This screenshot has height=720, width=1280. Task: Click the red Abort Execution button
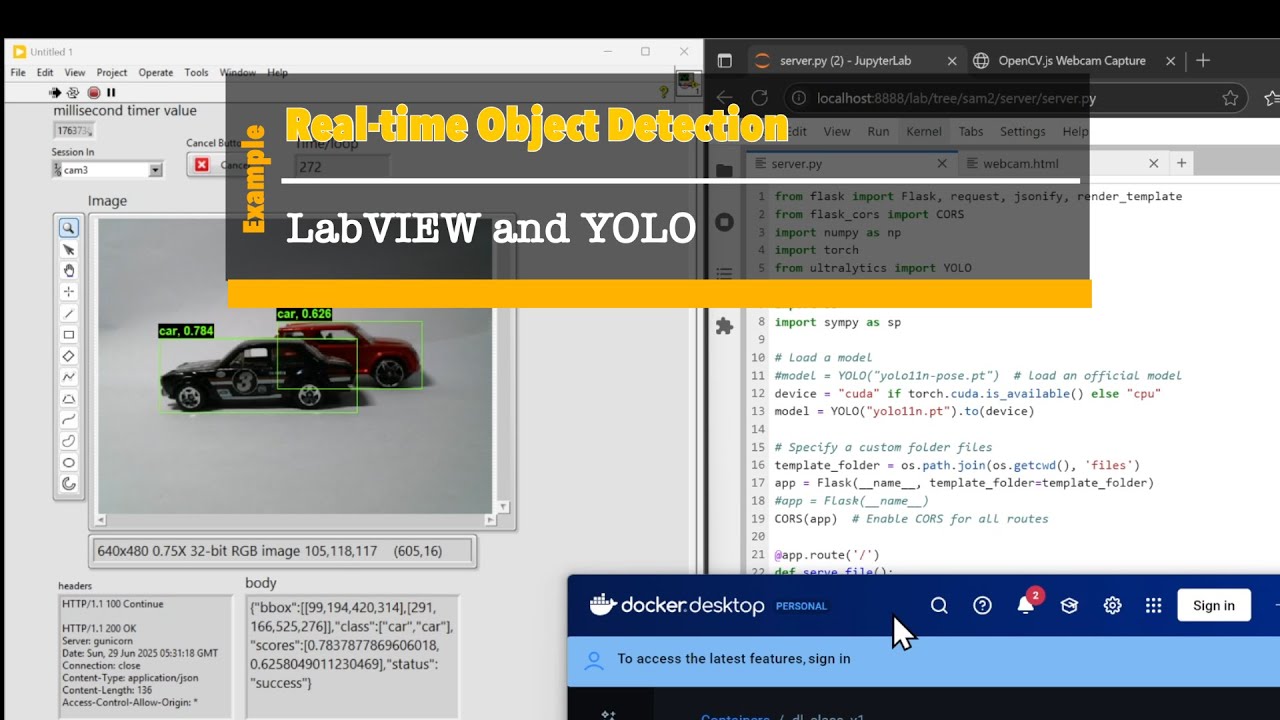tap(93, 92)
